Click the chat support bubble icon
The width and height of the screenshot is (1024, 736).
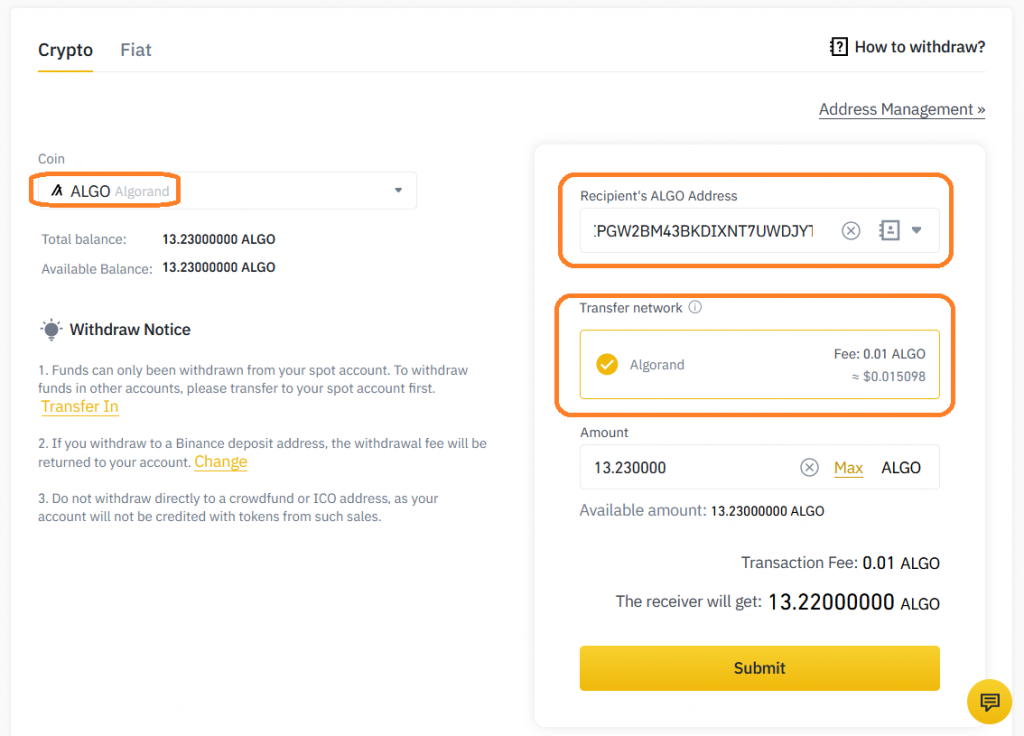click(989, 701)
